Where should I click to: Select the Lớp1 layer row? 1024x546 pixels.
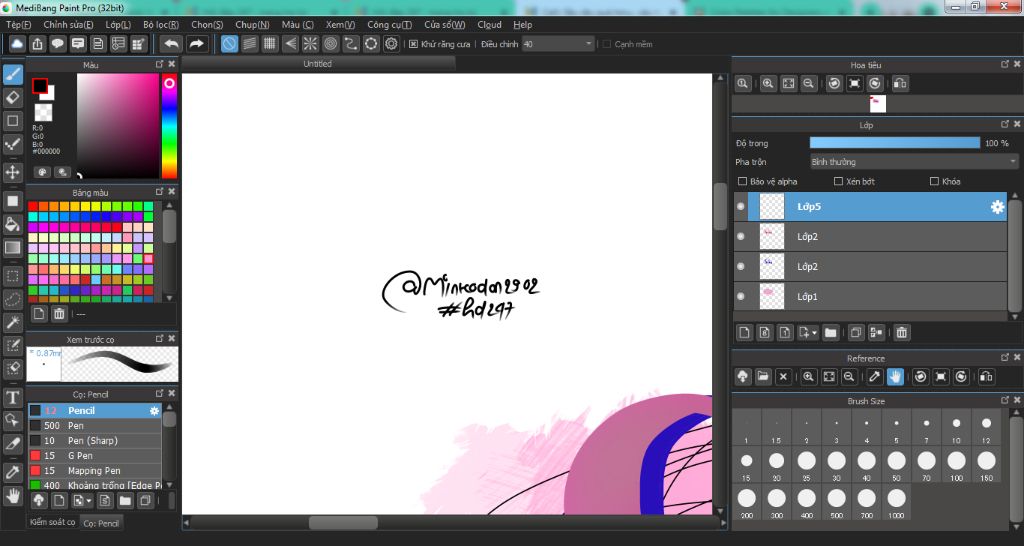click(x=871, y=297)
